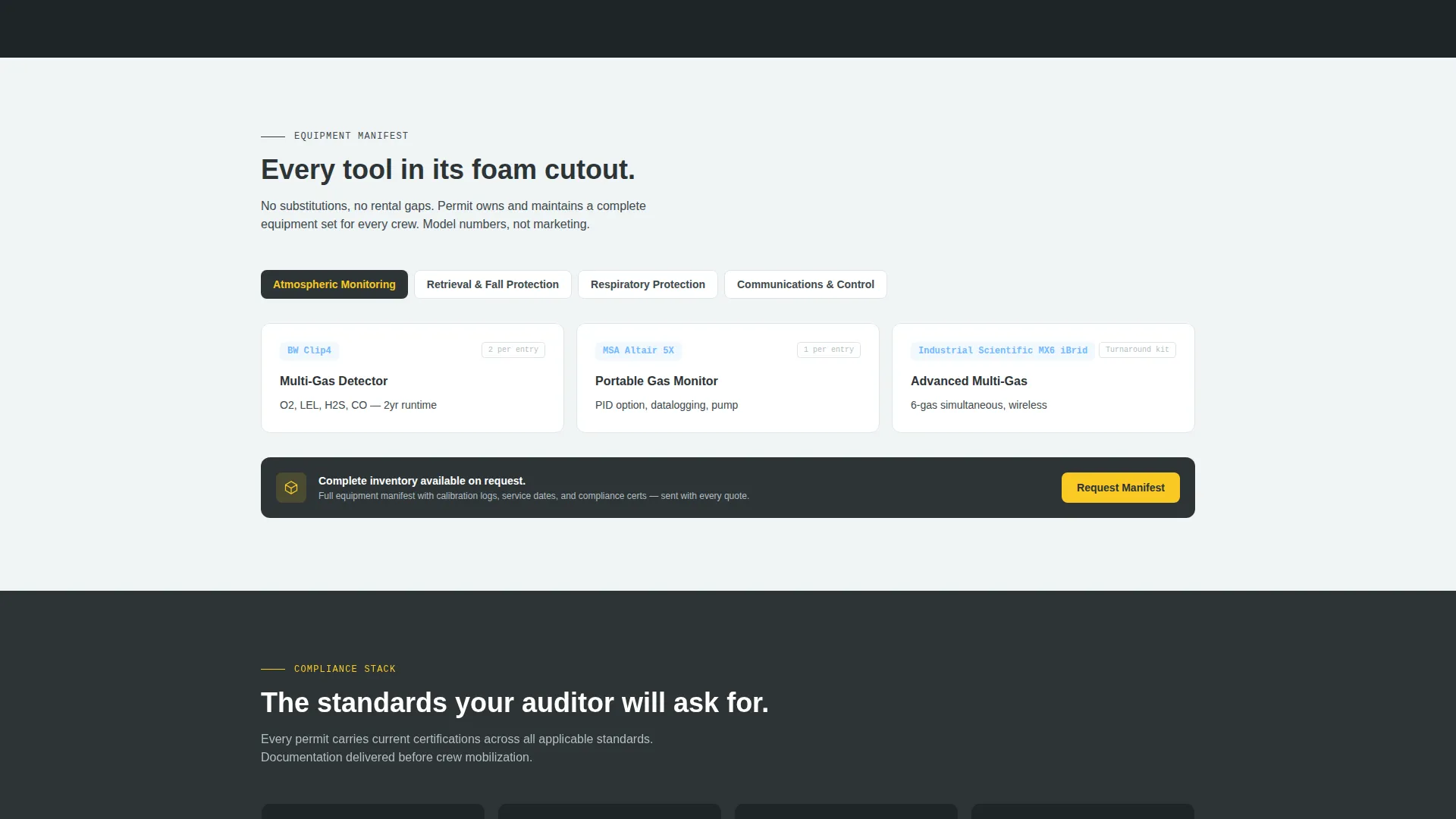Open the Portable Gas Monitor card title
The image size is (1456, 819).
click(657, 381)
